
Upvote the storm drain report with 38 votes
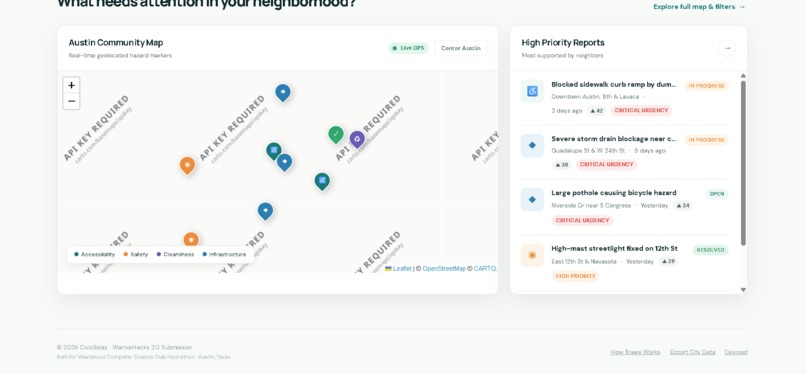(561, 165)
